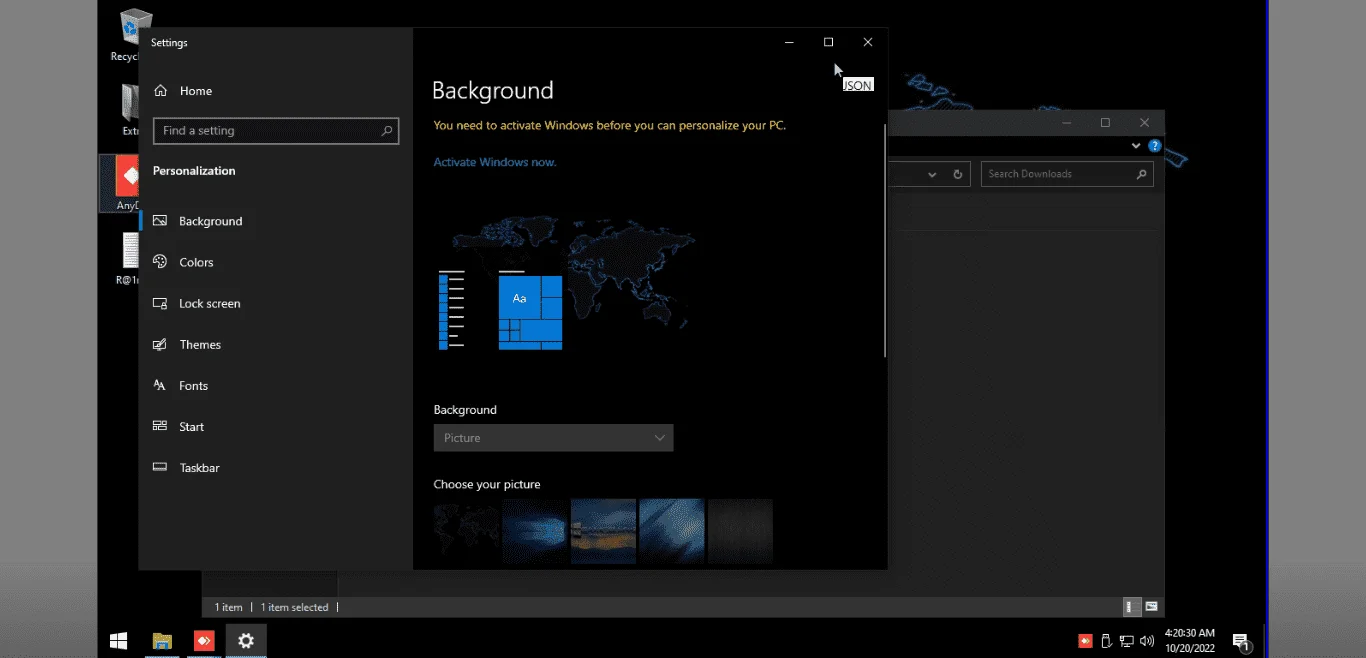Minimize the Settings window
Screen dimensions: 1366x658
789,42
